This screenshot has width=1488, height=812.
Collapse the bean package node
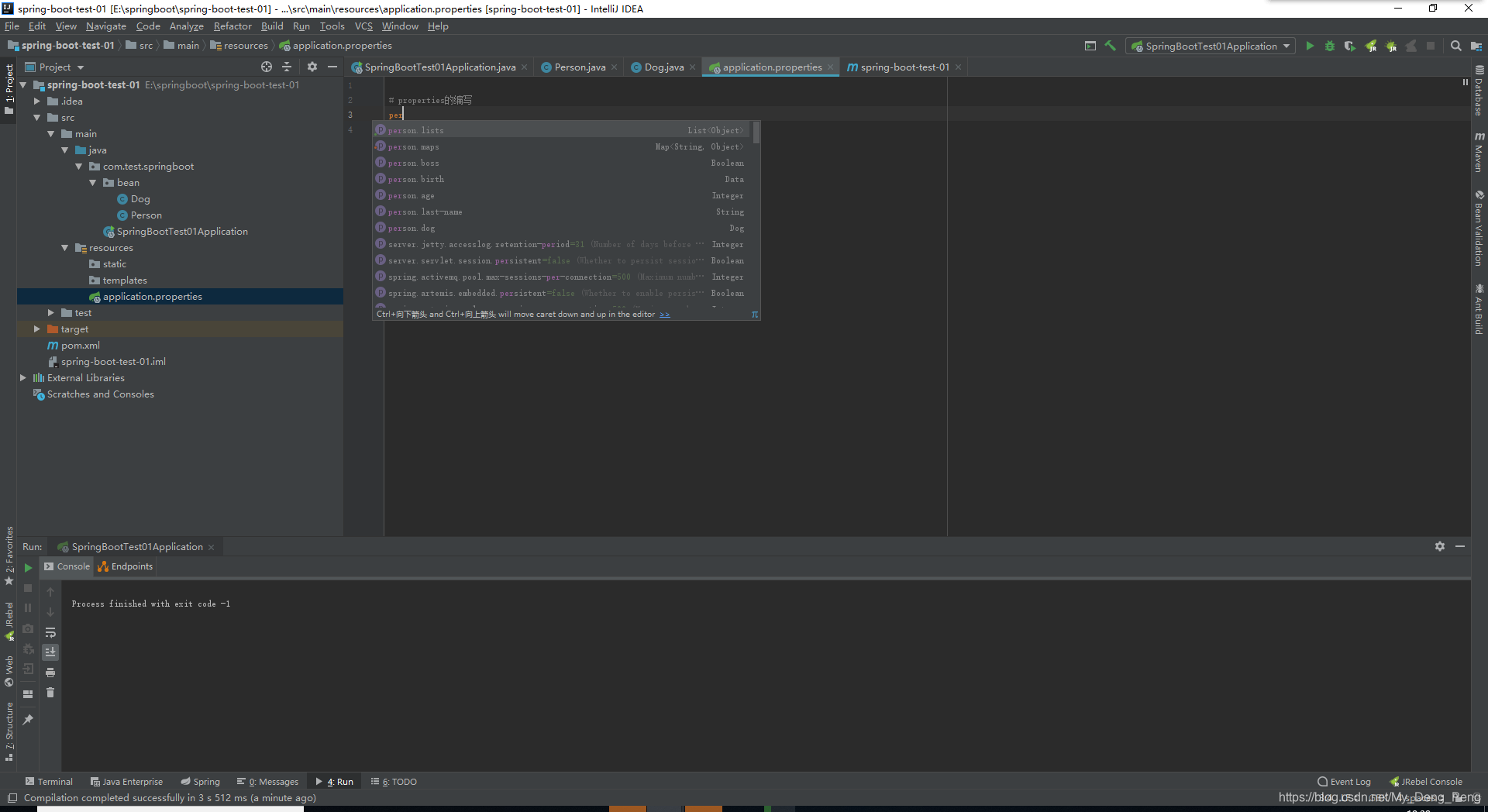pos(92,183)
